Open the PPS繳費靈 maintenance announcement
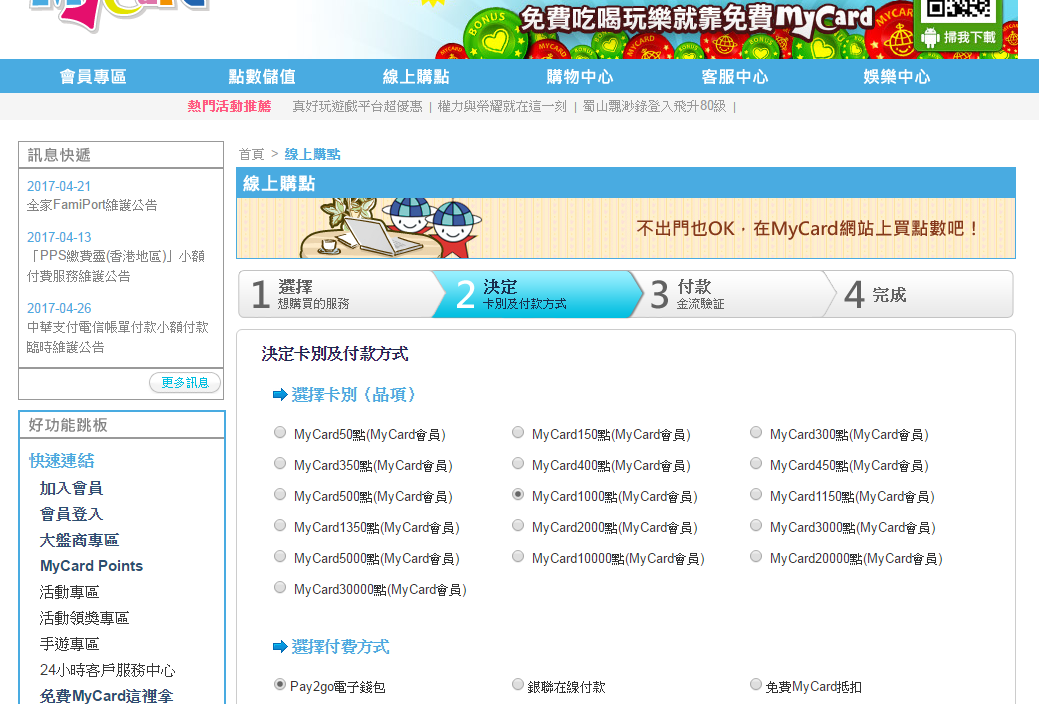This screenshot has width=1039, height=704. [116, 266]
